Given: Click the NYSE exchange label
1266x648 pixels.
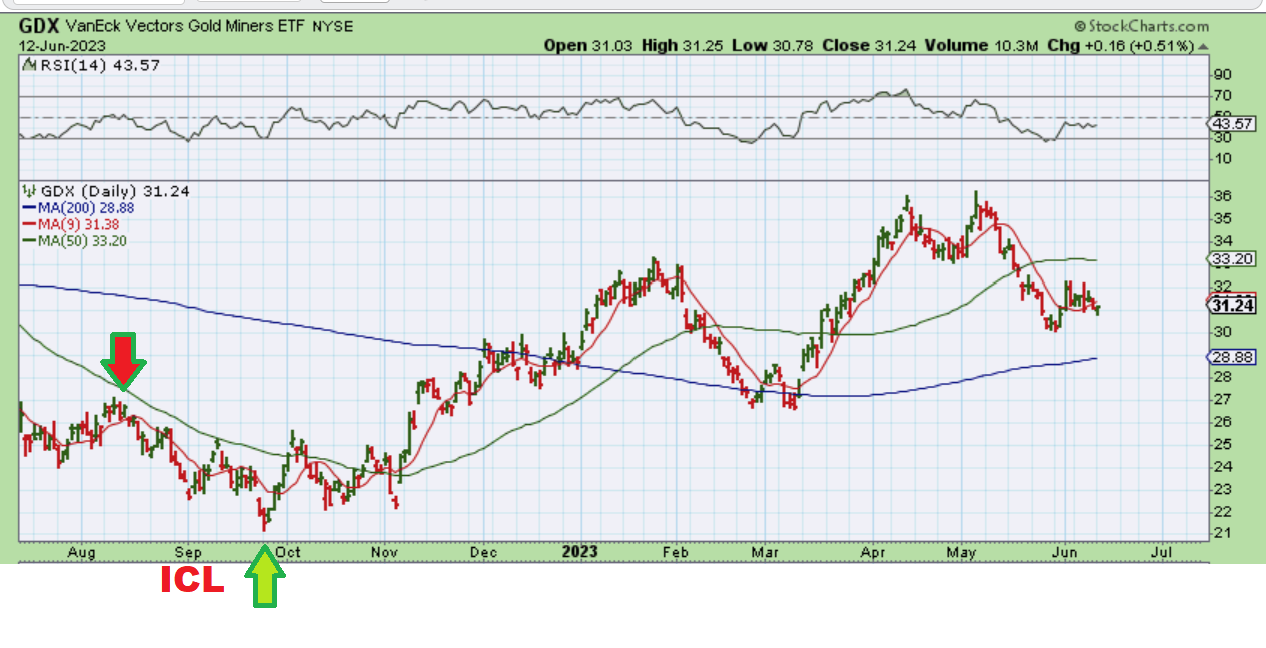Looking at the screenshot, I should pos(334,27).
